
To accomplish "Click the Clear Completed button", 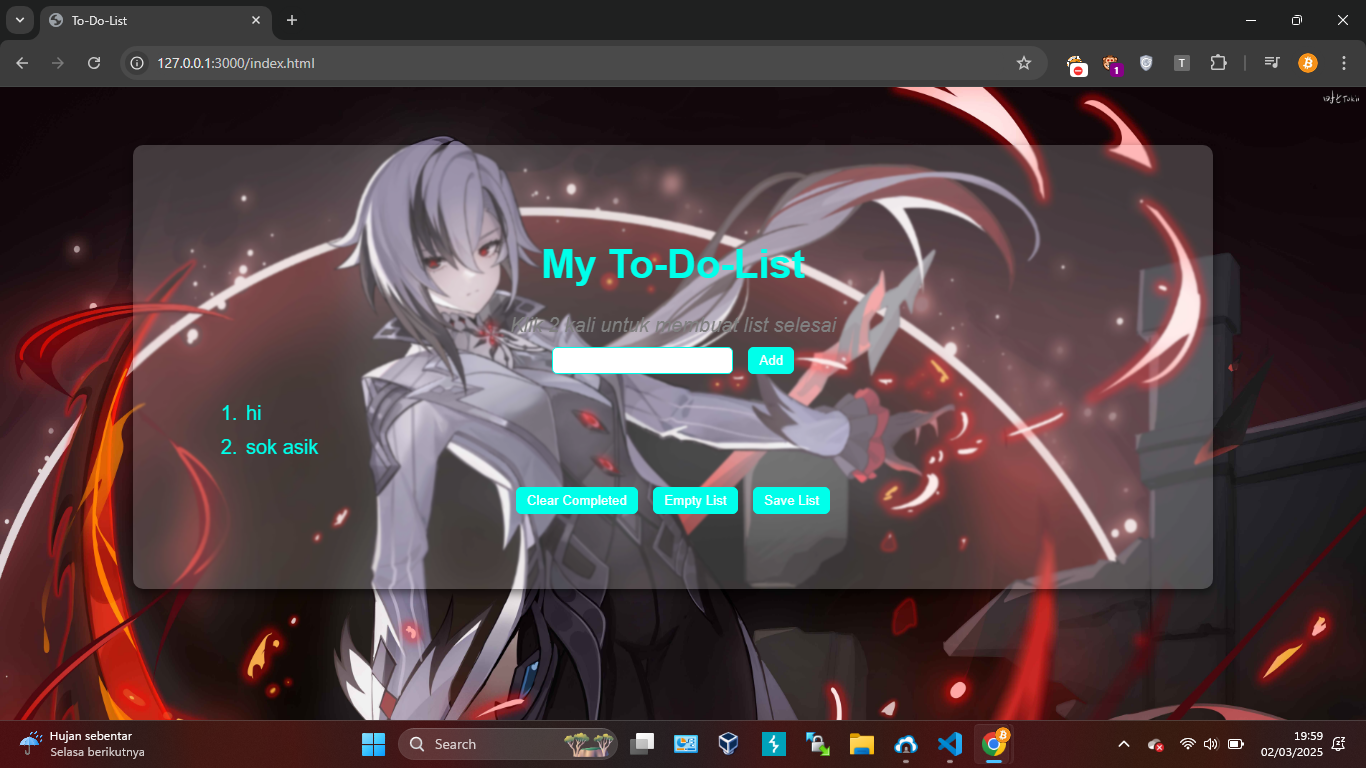I will (x=577, y=501).
